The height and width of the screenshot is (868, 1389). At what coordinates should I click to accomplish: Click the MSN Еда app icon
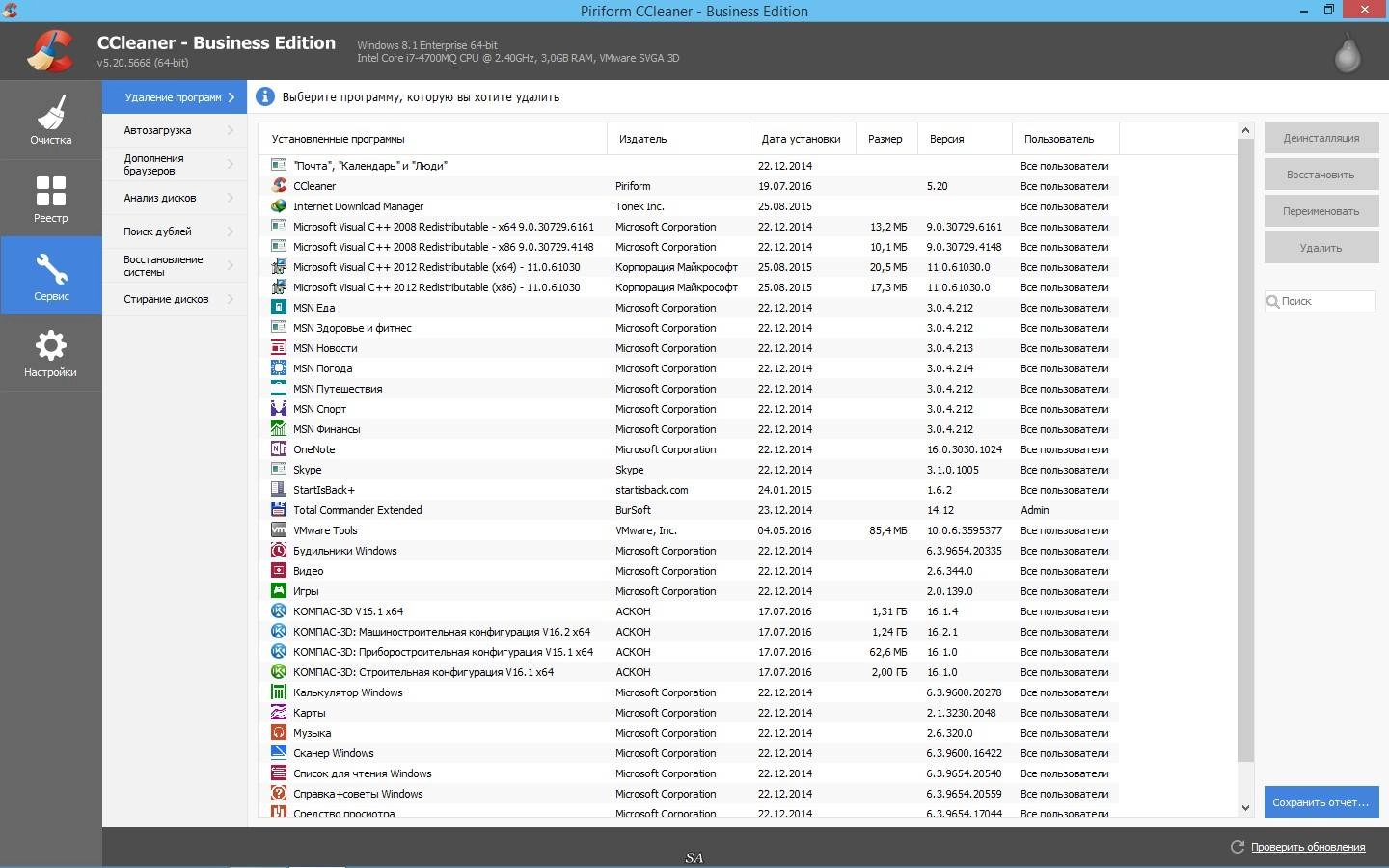tap(279, 307)
